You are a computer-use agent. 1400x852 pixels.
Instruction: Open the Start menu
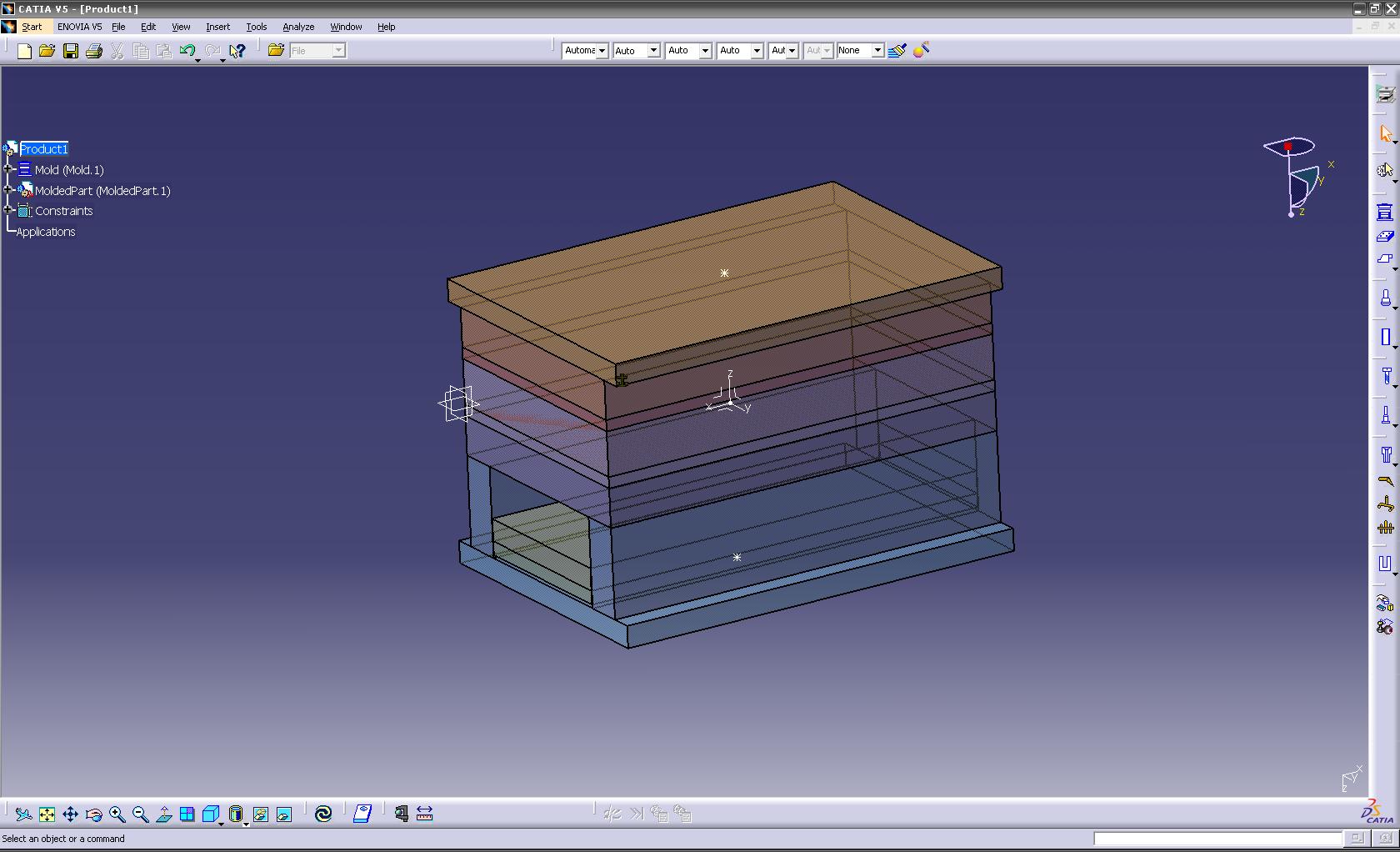tap(32, 27)
